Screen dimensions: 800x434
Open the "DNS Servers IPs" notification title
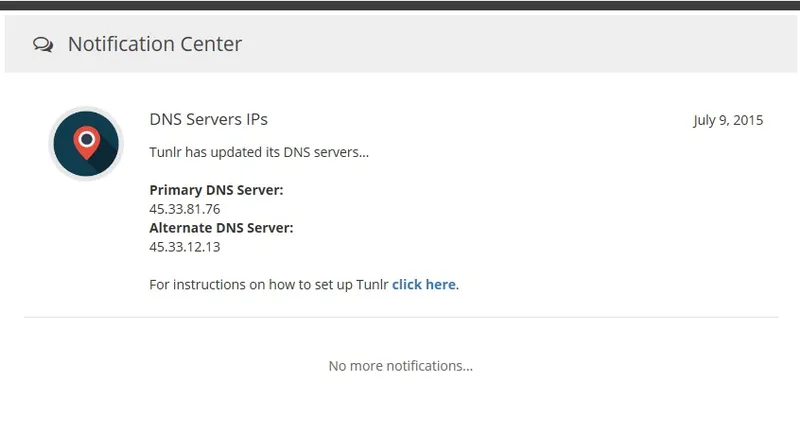pos(208,119)
